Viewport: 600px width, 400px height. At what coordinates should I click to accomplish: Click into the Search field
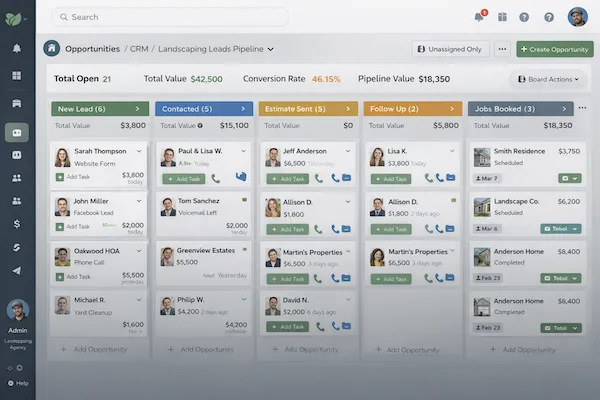tap(171, 17)
